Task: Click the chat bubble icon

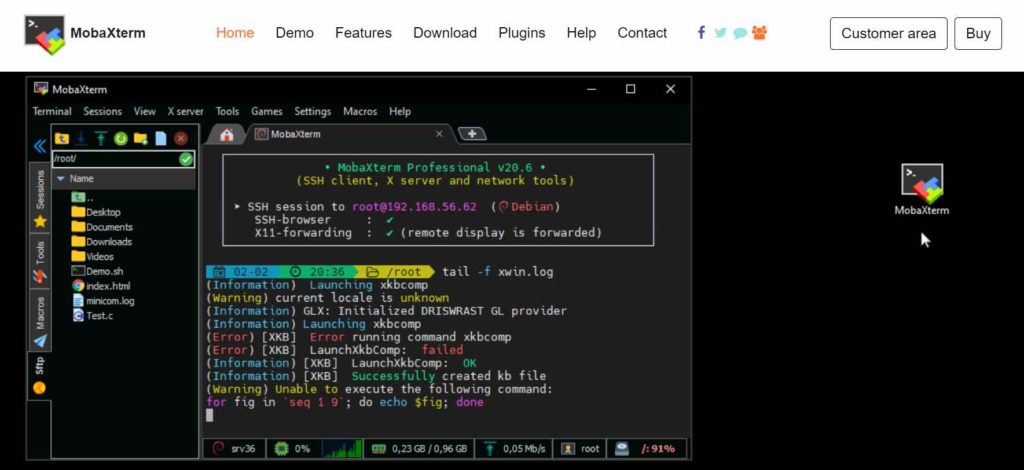Action: point(739,33)
